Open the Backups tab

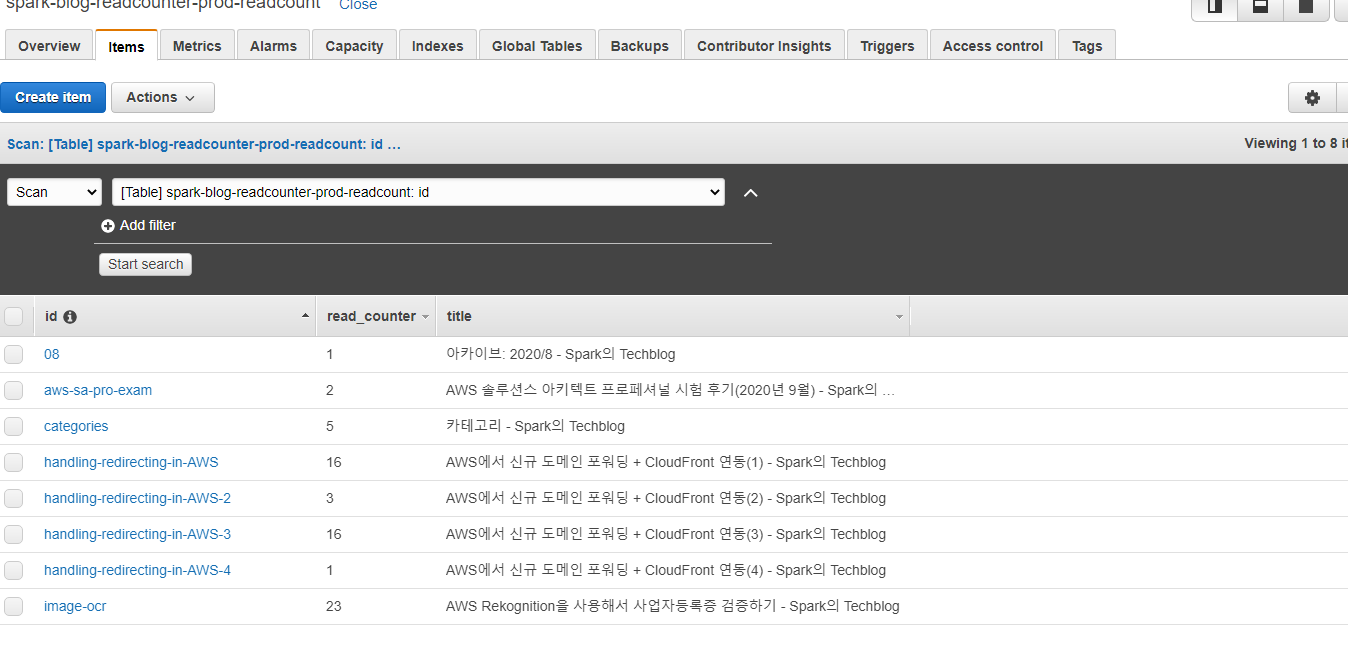[639, 45]
